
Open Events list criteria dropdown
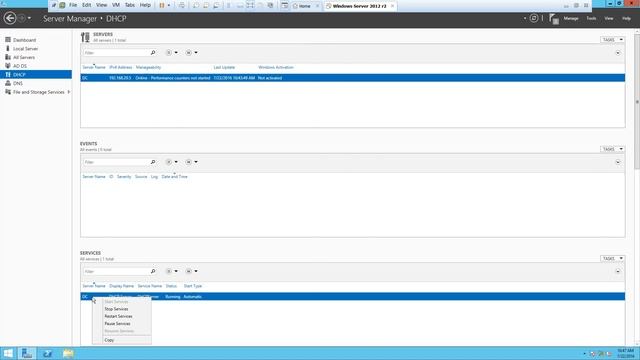(x=171, y=162)
